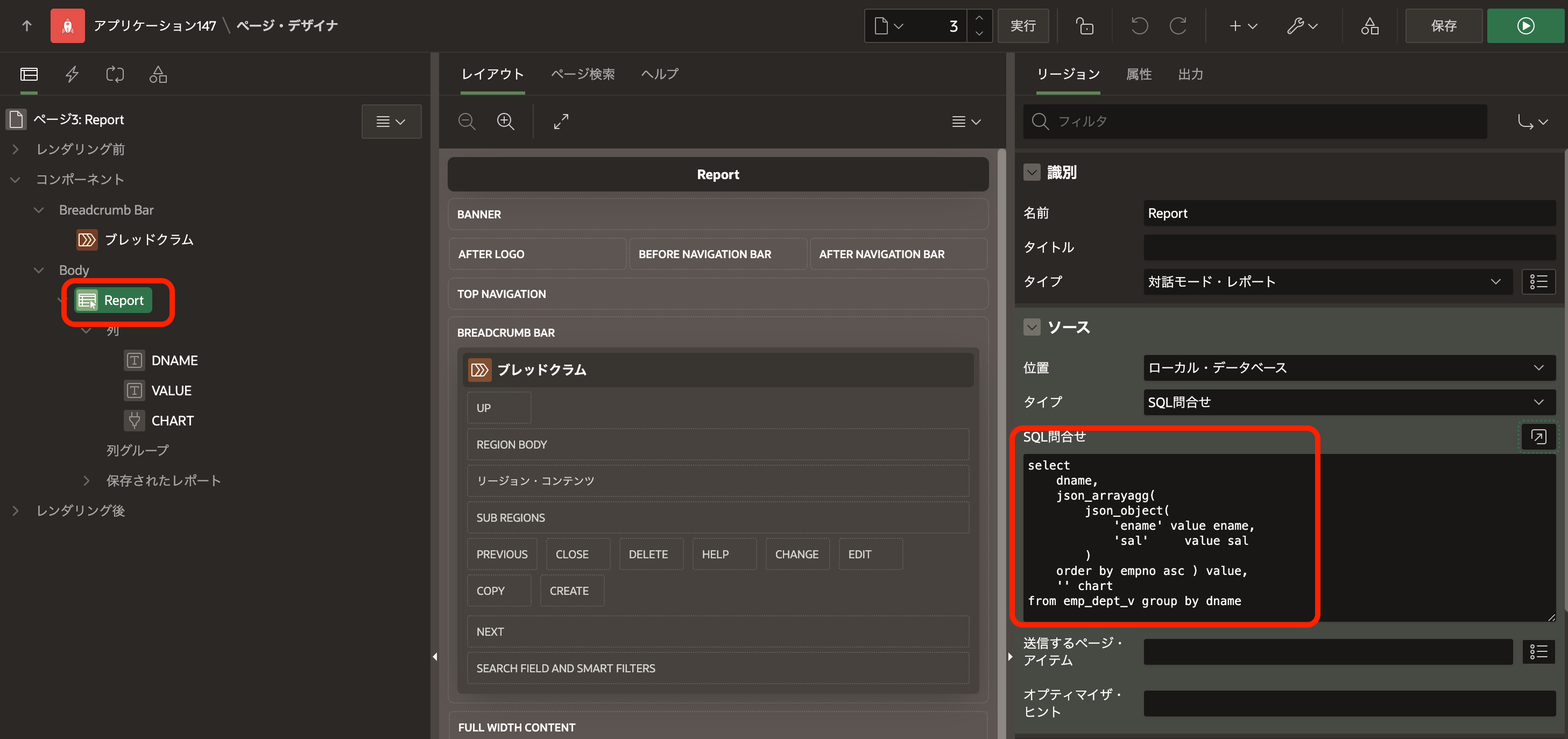Collapse the ソース section toggle

(x=1031, y=327)
